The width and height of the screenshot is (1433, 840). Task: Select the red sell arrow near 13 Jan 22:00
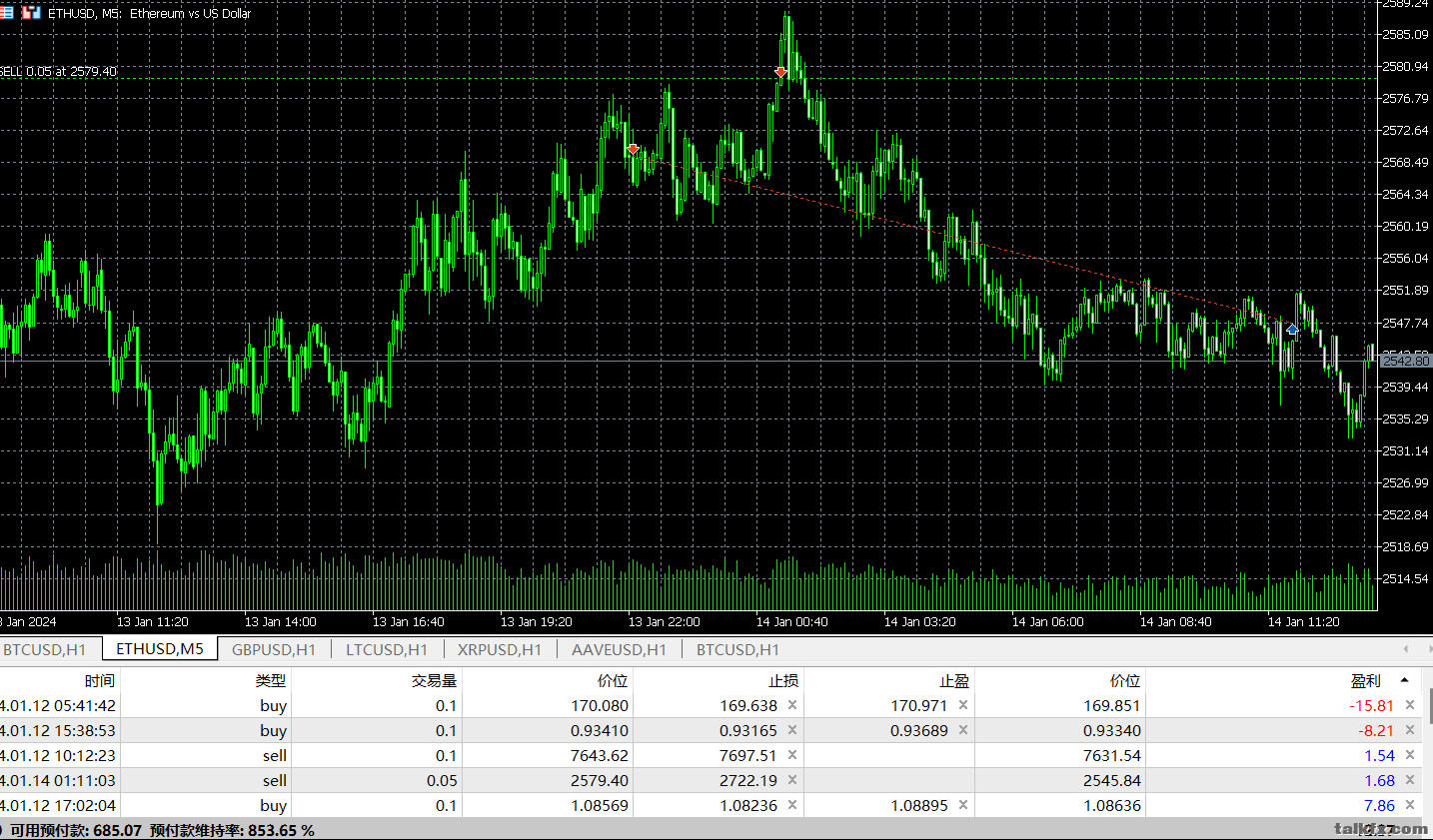coord(633,150)
